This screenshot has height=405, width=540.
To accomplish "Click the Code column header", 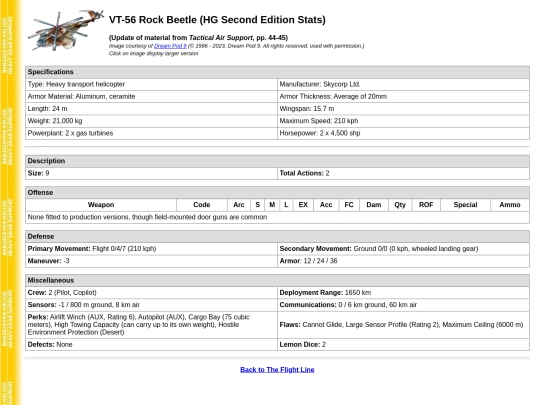I will pos(202,205).
